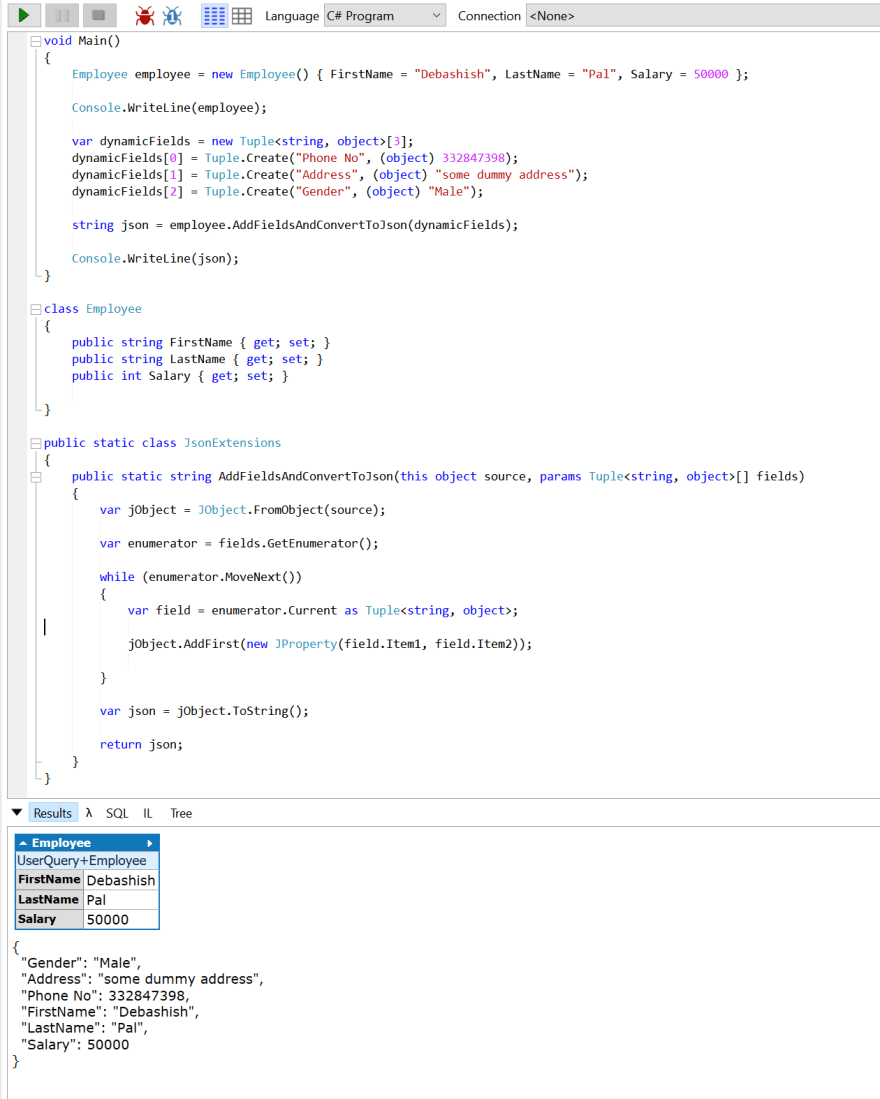Click the Console.WriteLine(json) code line
The width and height of the screenshot is (880, 1099).
coord(155,259)
